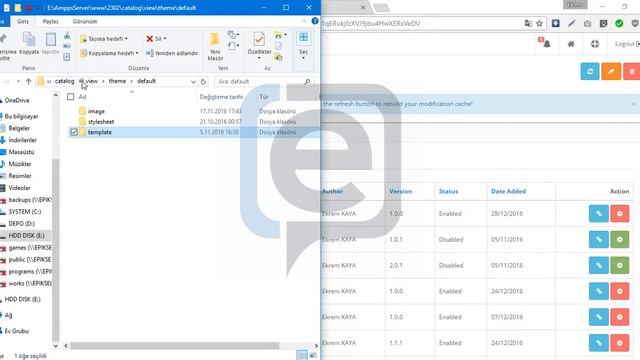Screen dimensions: 640x360
Task: Select the image folder
Action: pyautogui.click(x=96, y=111)
